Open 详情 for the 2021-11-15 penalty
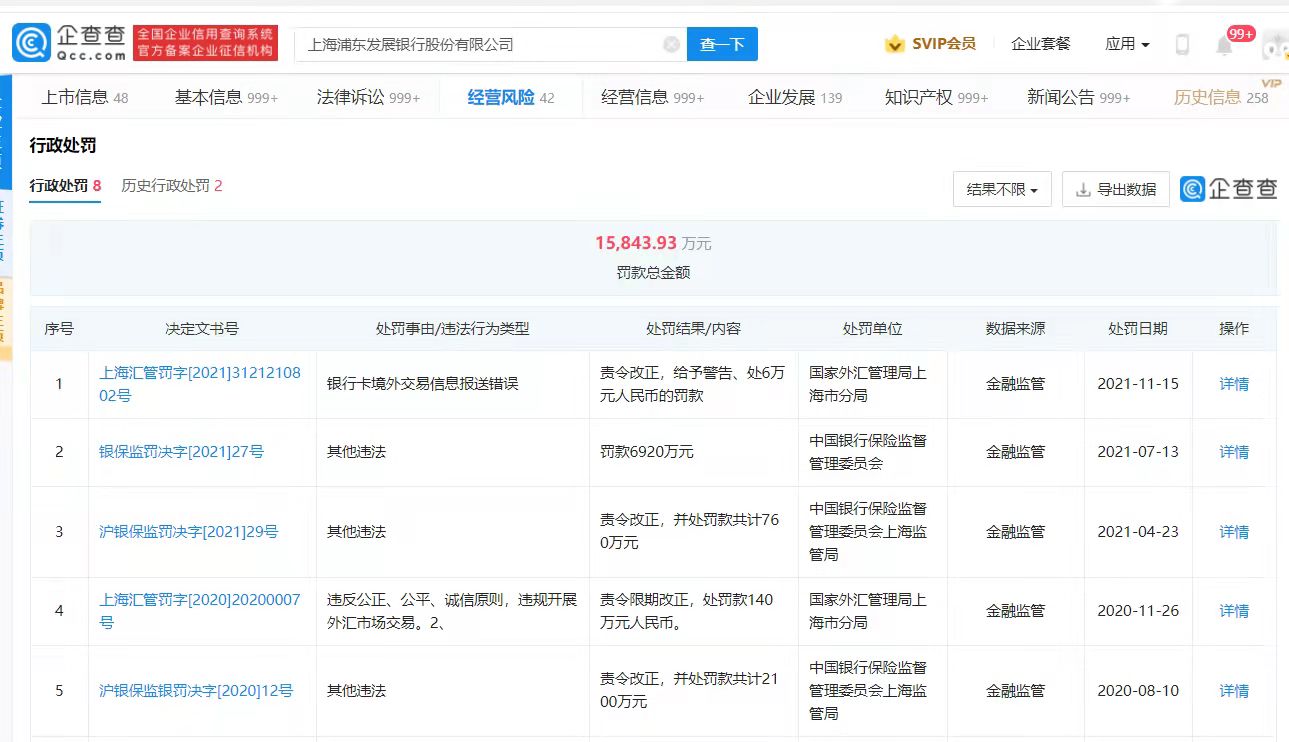The height and width of the screenshot is (742, 1289). point(1234,384)
